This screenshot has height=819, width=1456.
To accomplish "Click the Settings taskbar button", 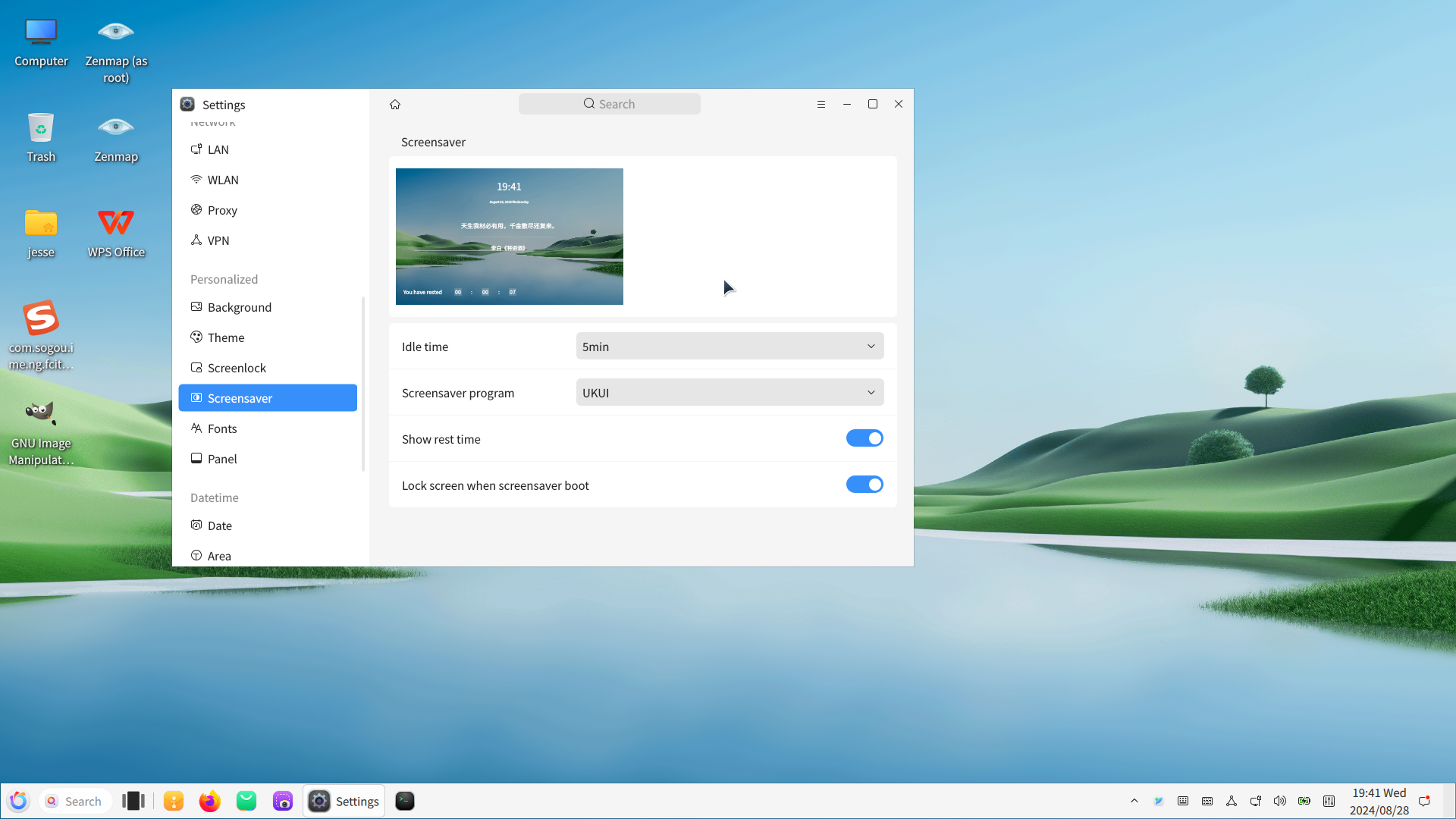I will pyautogui.click(x=344, y=802).
